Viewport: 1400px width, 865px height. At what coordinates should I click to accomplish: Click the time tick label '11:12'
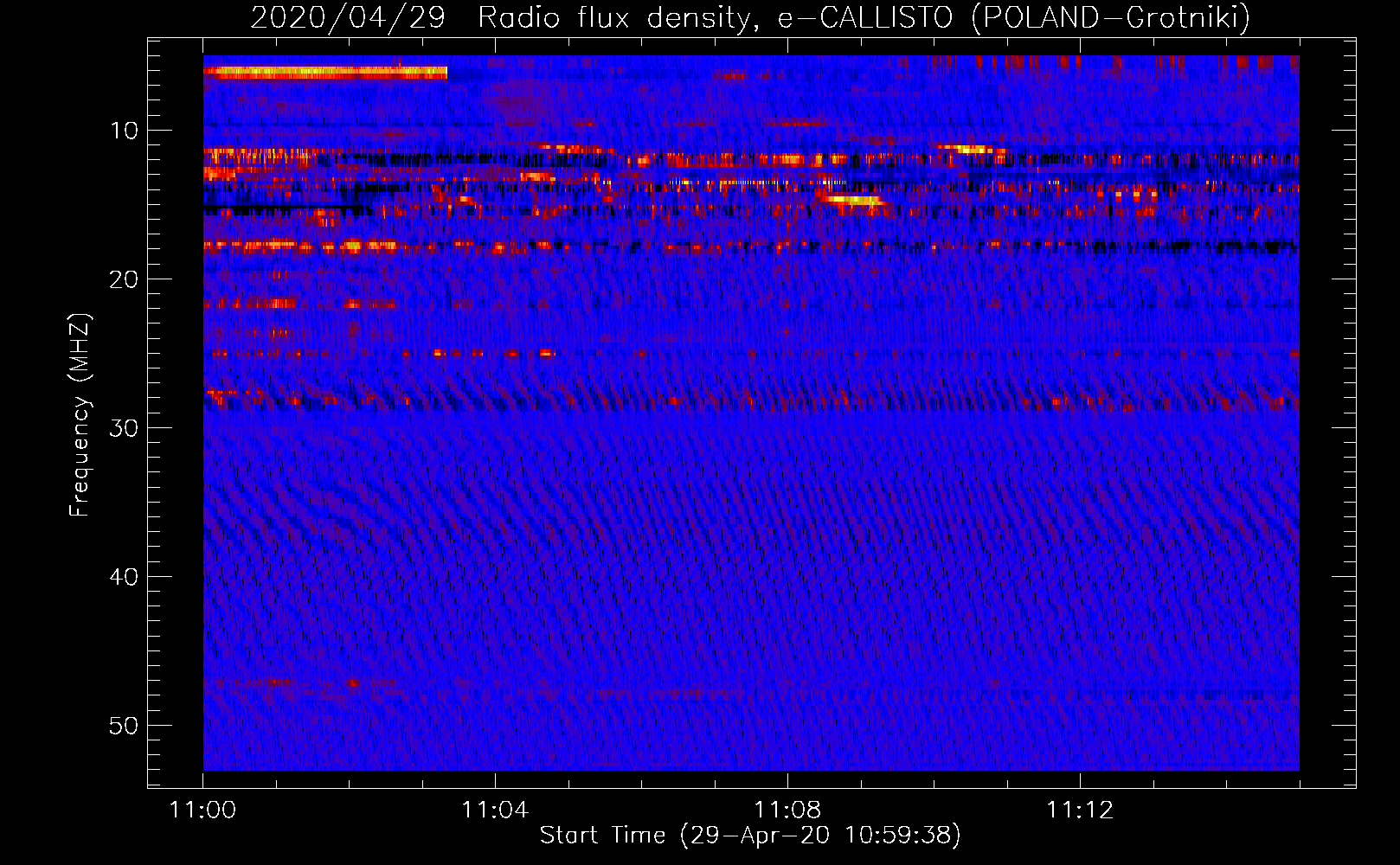[1080, 811]
